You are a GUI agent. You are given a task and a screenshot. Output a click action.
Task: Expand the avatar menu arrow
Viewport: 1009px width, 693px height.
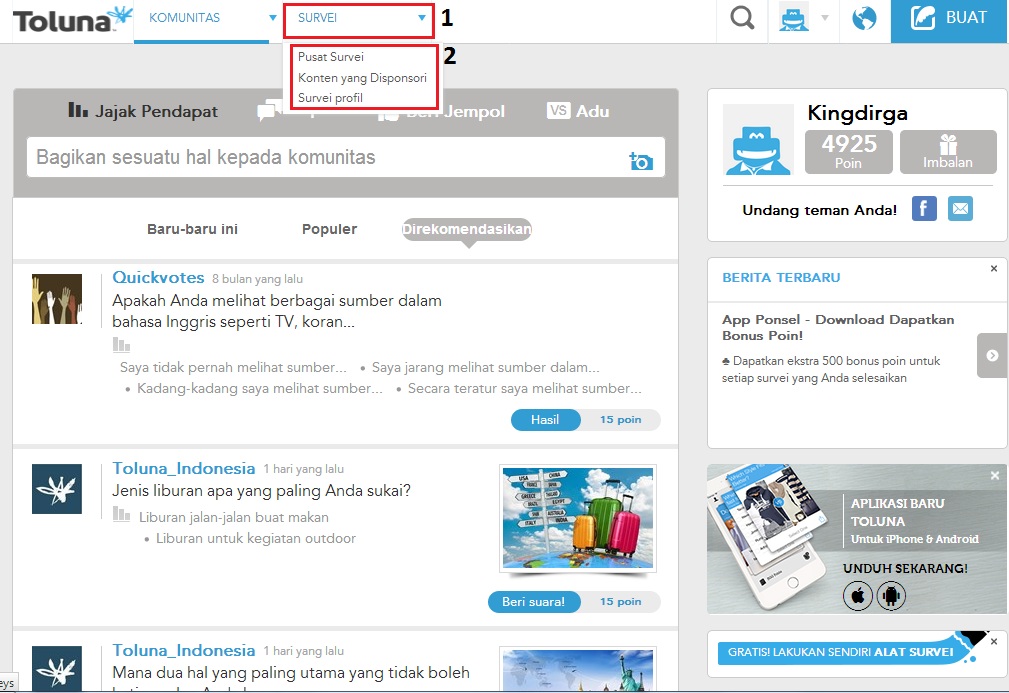[x=824, y=18]
